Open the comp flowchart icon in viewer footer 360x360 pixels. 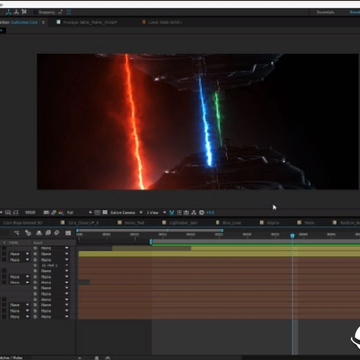point(194,213)
